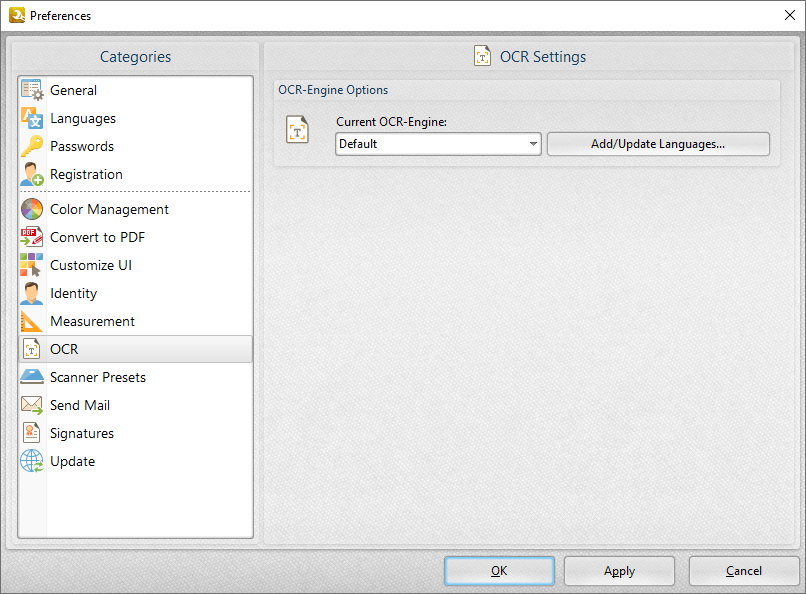Select the OCR page icon

tap(32, 349)
